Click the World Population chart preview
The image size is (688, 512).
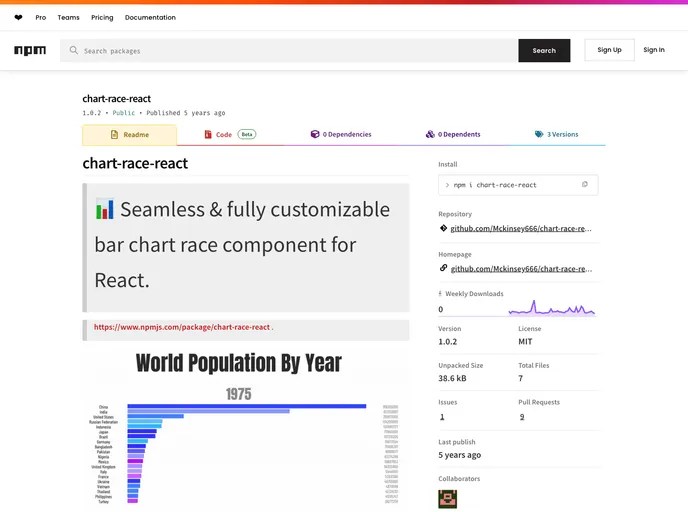pyautogui.click(x=245, y=428)
